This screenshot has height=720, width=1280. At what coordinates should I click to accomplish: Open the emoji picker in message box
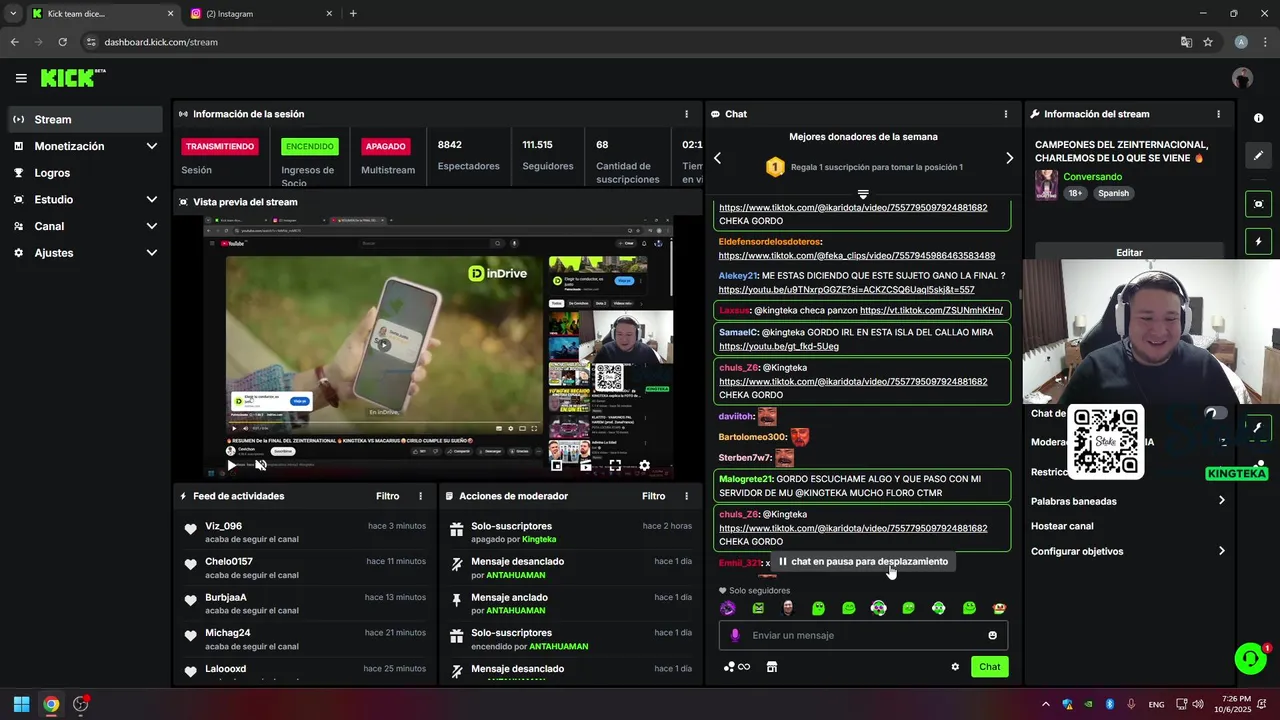pos(992,635)
